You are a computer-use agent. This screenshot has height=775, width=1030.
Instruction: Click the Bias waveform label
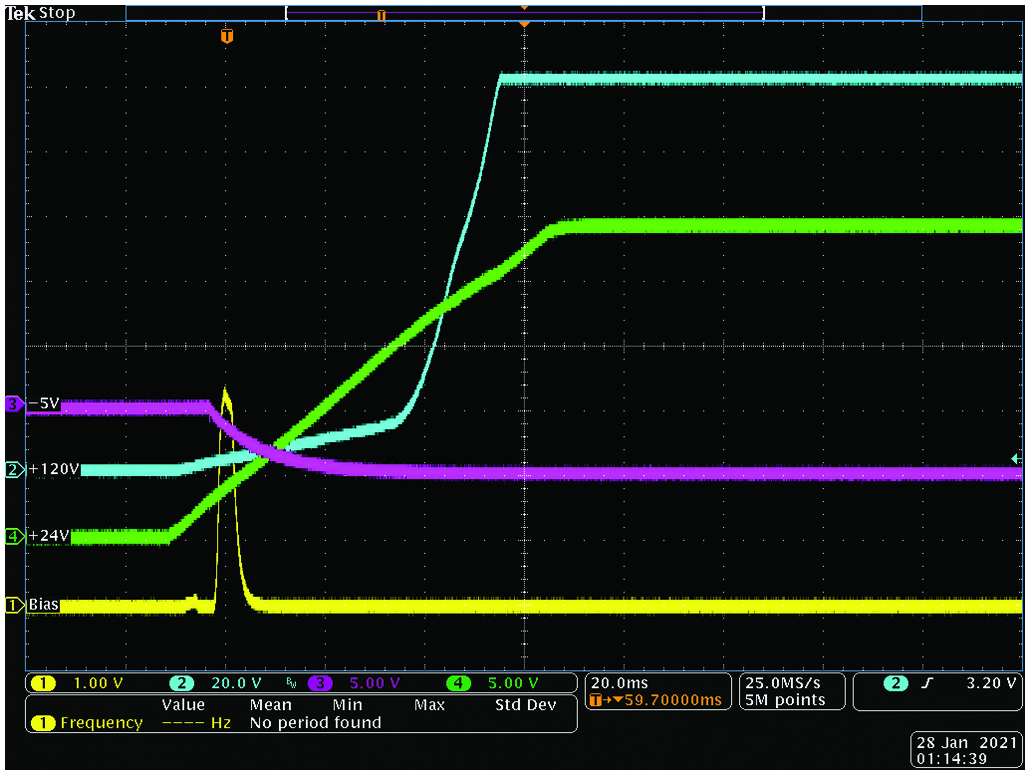coord(43,605)
